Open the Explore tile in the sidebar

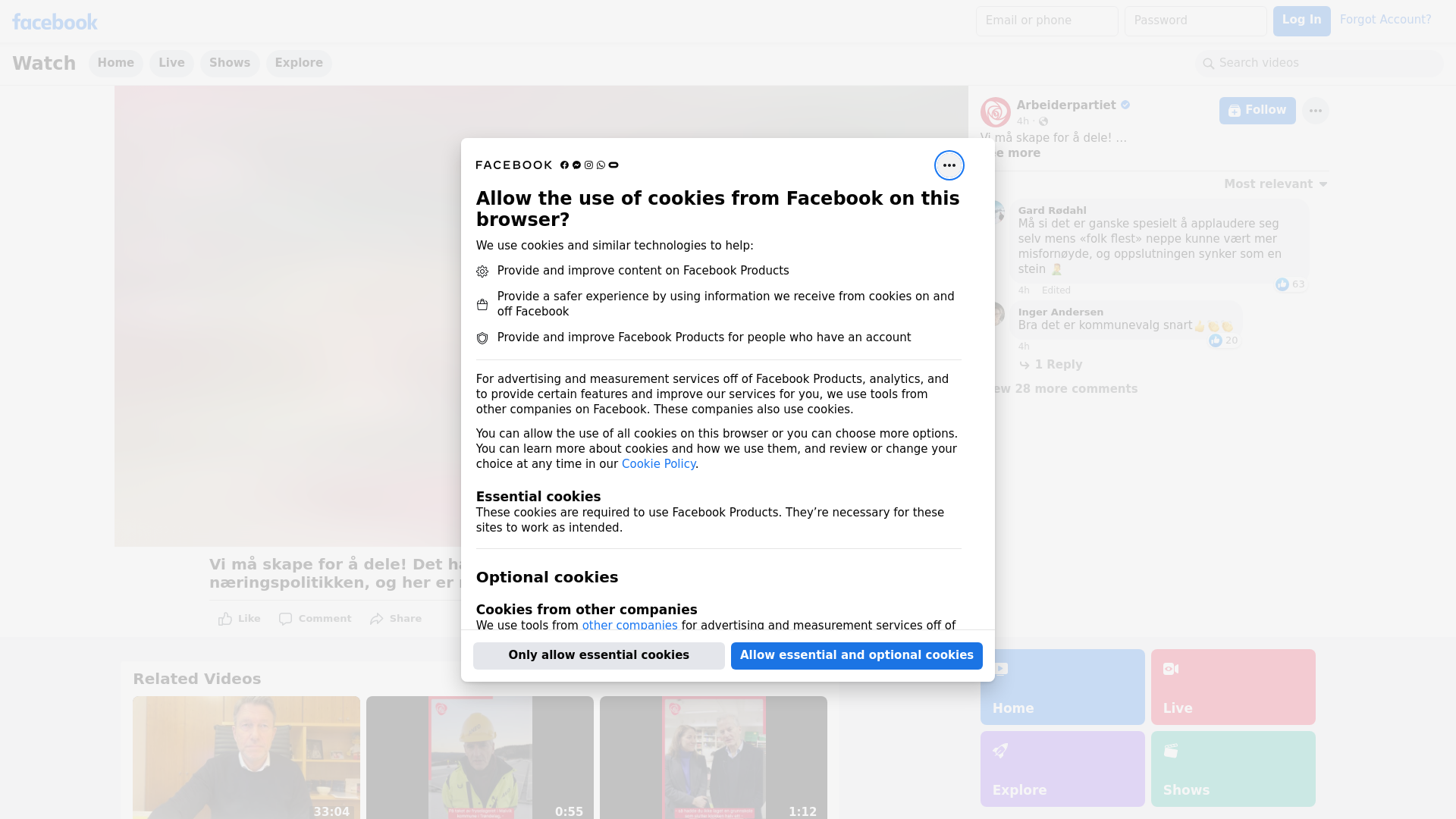click(x=1062, y=769)
